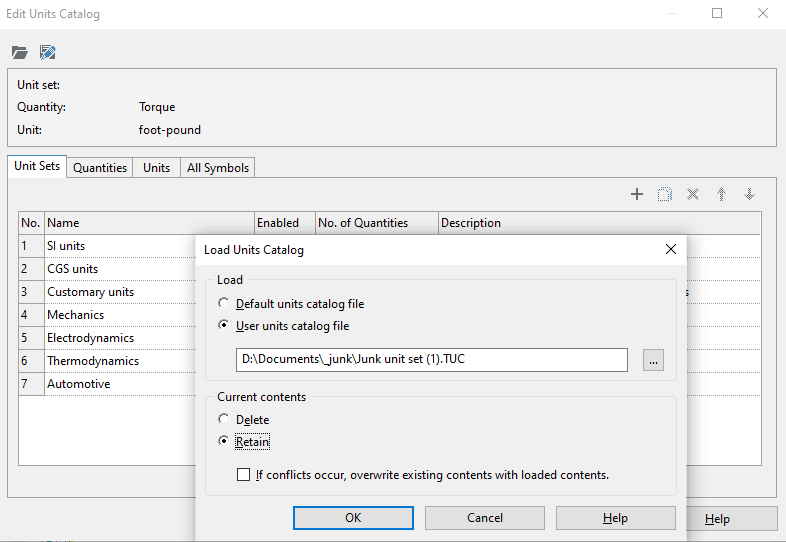Click the browse ellipsis button for file path
Screen dimensions: 786x542
(653, 360)
